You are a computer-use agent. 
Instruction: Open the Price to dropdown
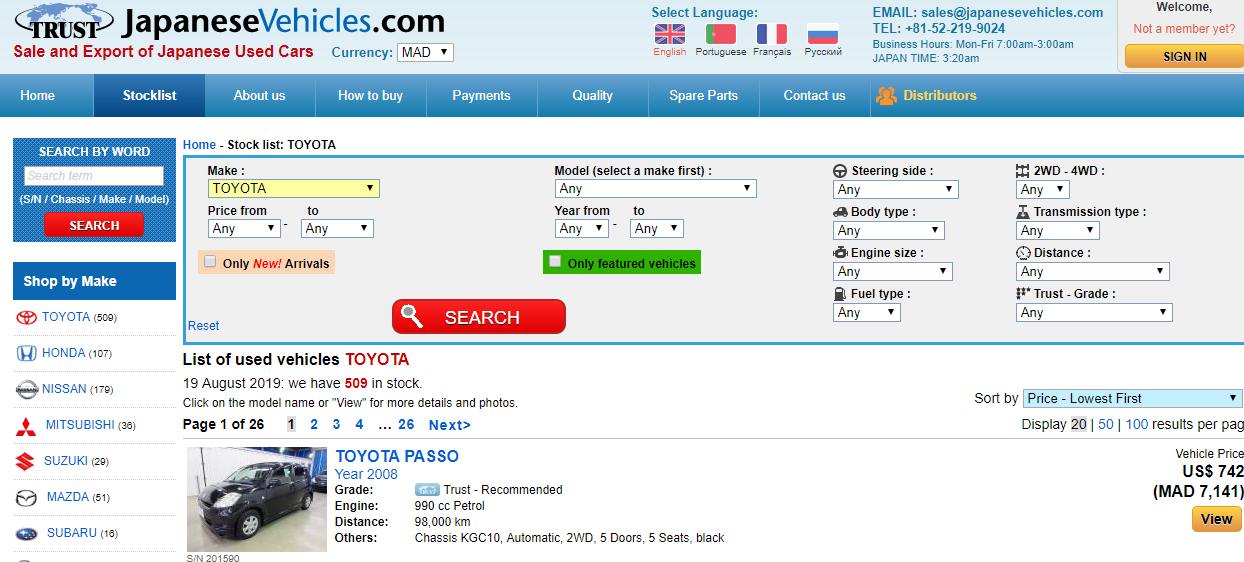(x=338, y=229)
